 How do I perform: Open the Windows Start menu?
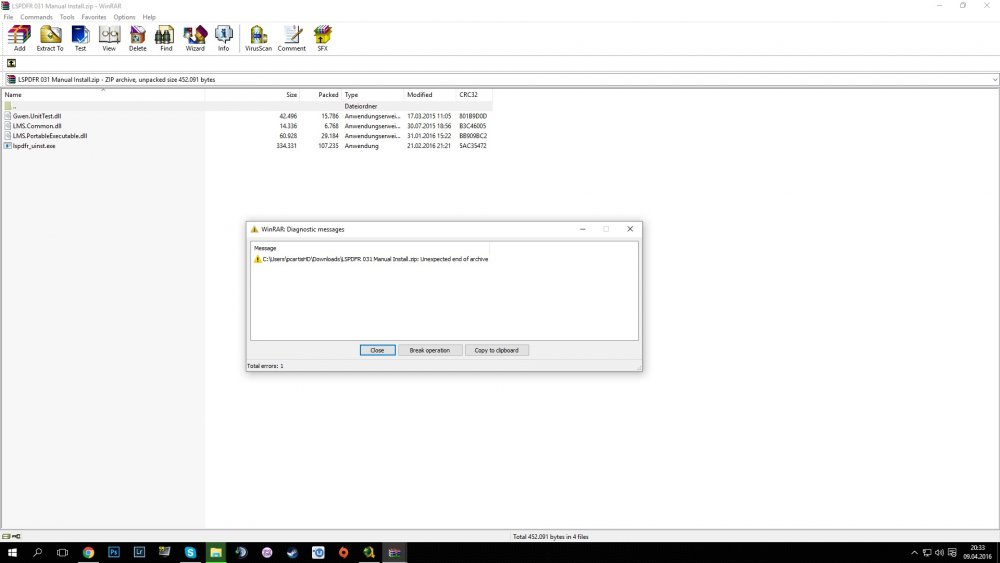(x=12, y=553)
